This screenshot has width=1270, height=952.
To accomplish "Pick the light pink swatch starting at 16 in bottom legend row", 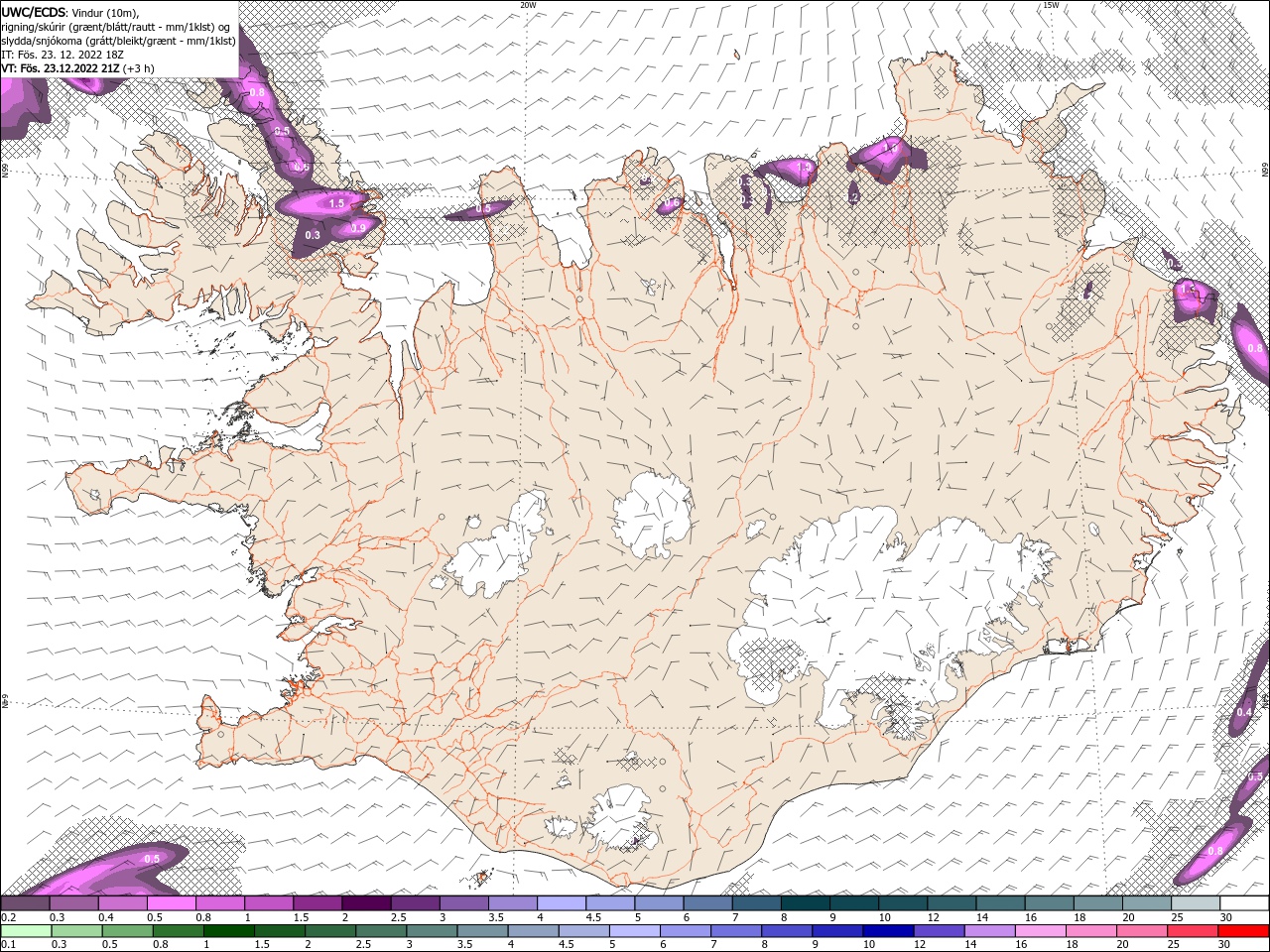I will pyautogui.click(x=1042, y=931).
